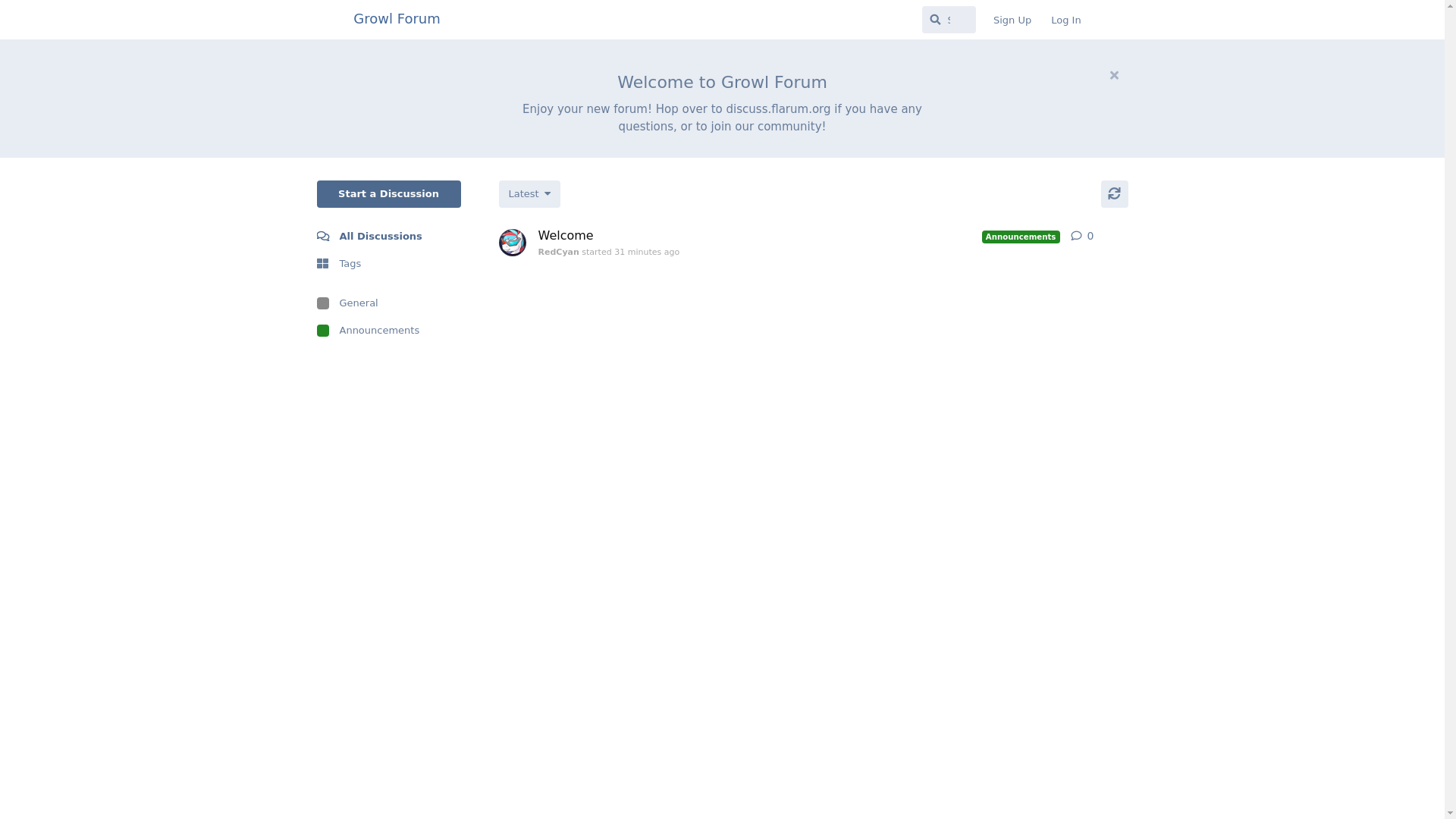Click the green Announcements tag swatch
1456x819 pixels.
(x=323, y=331)
